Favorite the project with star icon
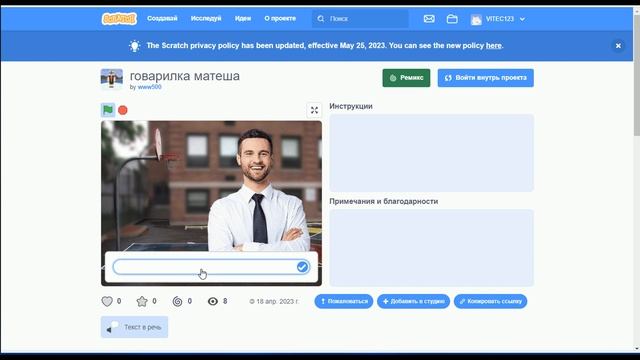This screenshot has width=640, height=360. [142, 301]
